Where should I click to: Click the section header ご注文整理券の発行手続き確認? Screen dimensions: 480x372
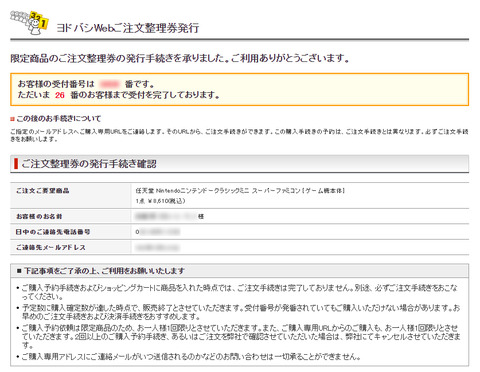coord(89,164)
